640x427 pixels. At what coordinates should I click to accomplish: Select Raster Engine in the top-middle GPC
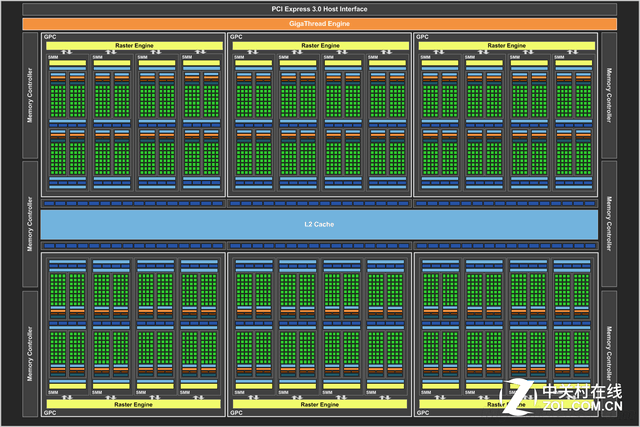click(319, 46)
